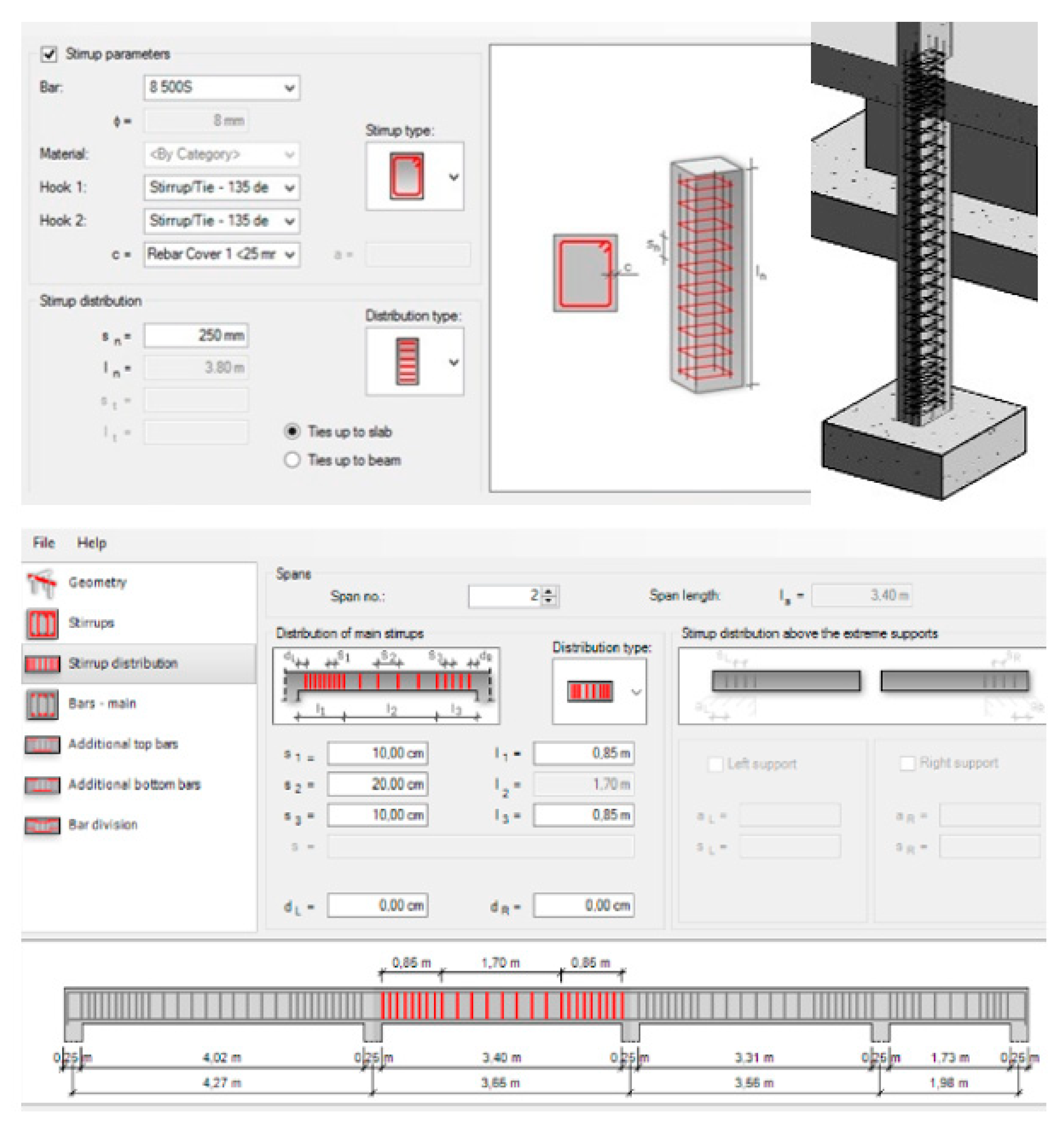Select Ties up to beam option
1064x1124 pixels.
point(292,460)
